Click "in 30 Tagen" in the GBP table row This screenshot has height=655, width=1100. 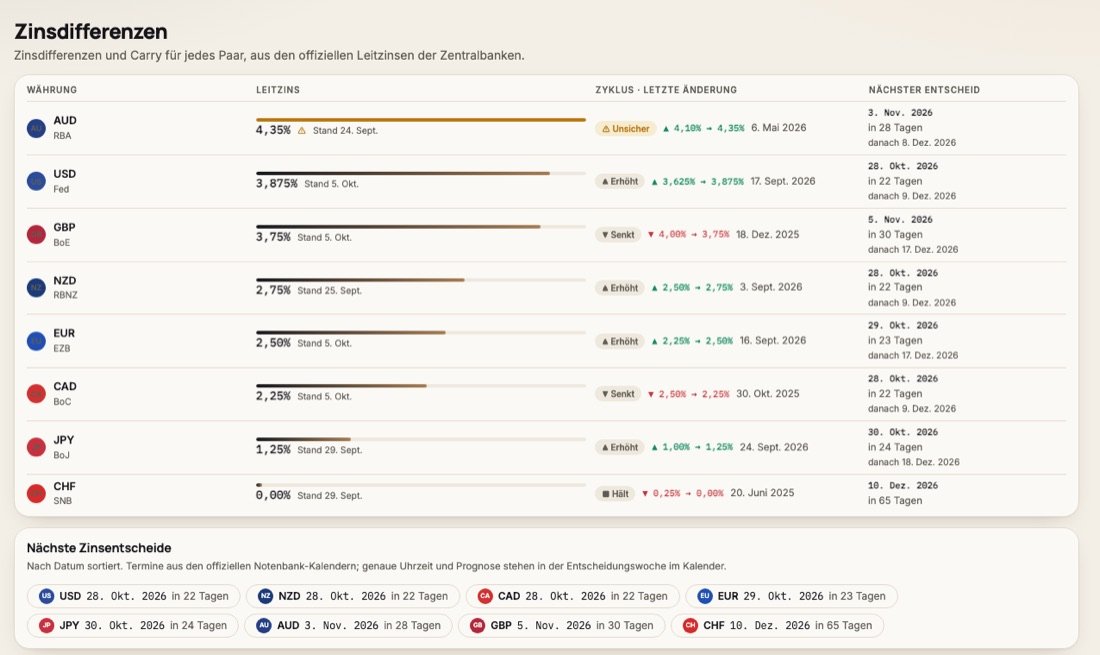[895, 234]
